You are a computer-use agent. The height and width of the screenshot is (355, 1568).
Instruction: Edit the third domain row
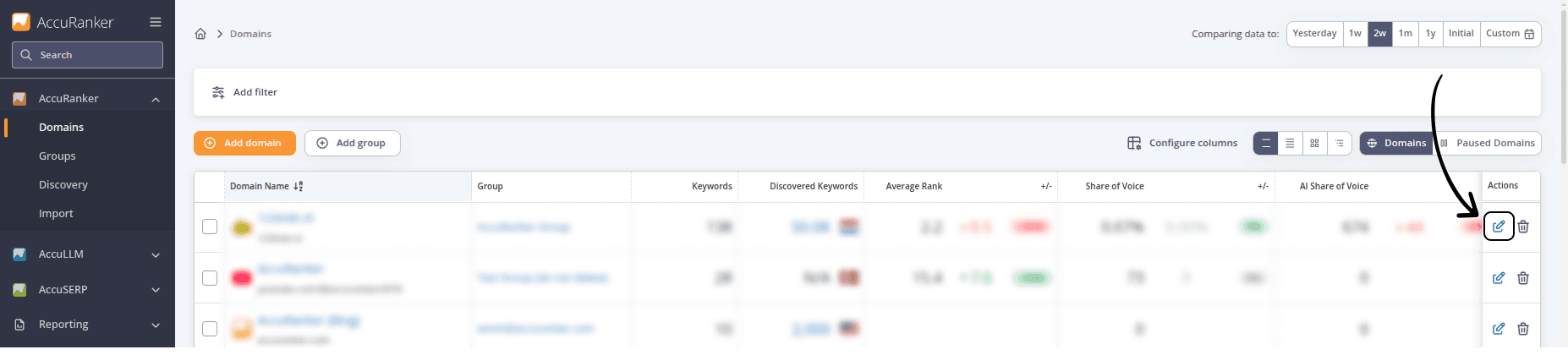click(1499, 329)
